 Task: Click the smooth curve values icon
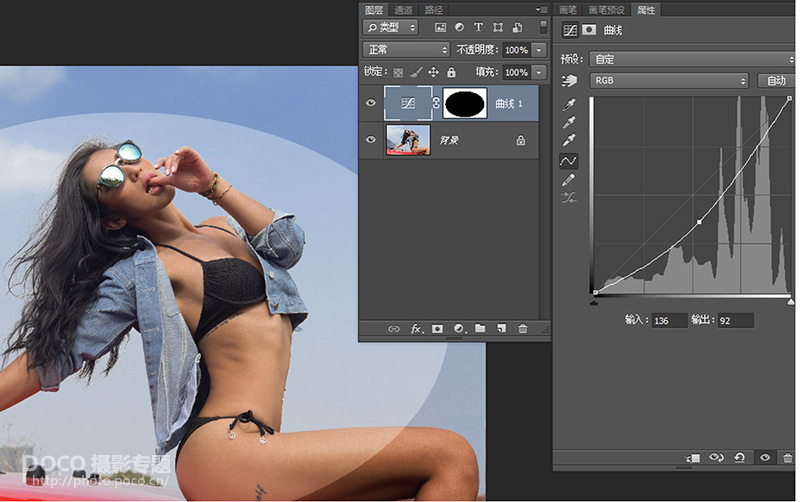(x=569, y=198)
